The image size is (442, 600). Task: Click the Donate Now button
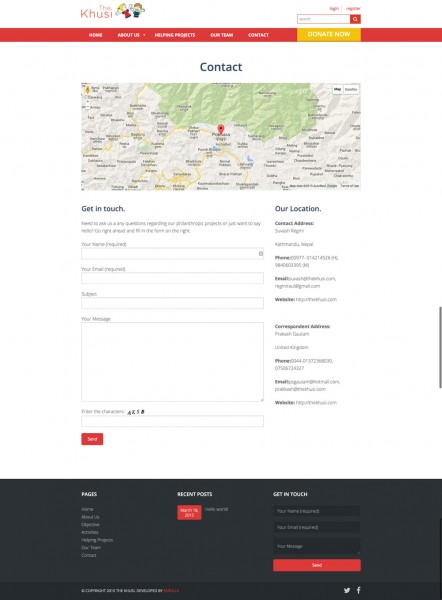[329, 34]
